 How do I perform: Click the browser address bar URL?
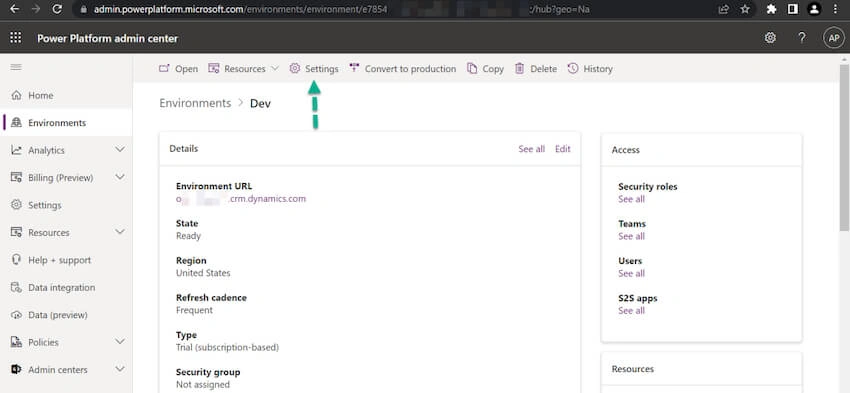342,9
